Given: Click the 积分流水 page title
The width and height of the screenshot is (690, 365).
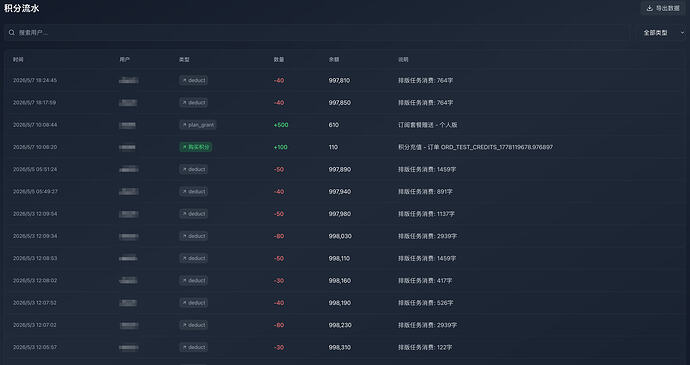Looking at the screenshot, I should [22, 8].
